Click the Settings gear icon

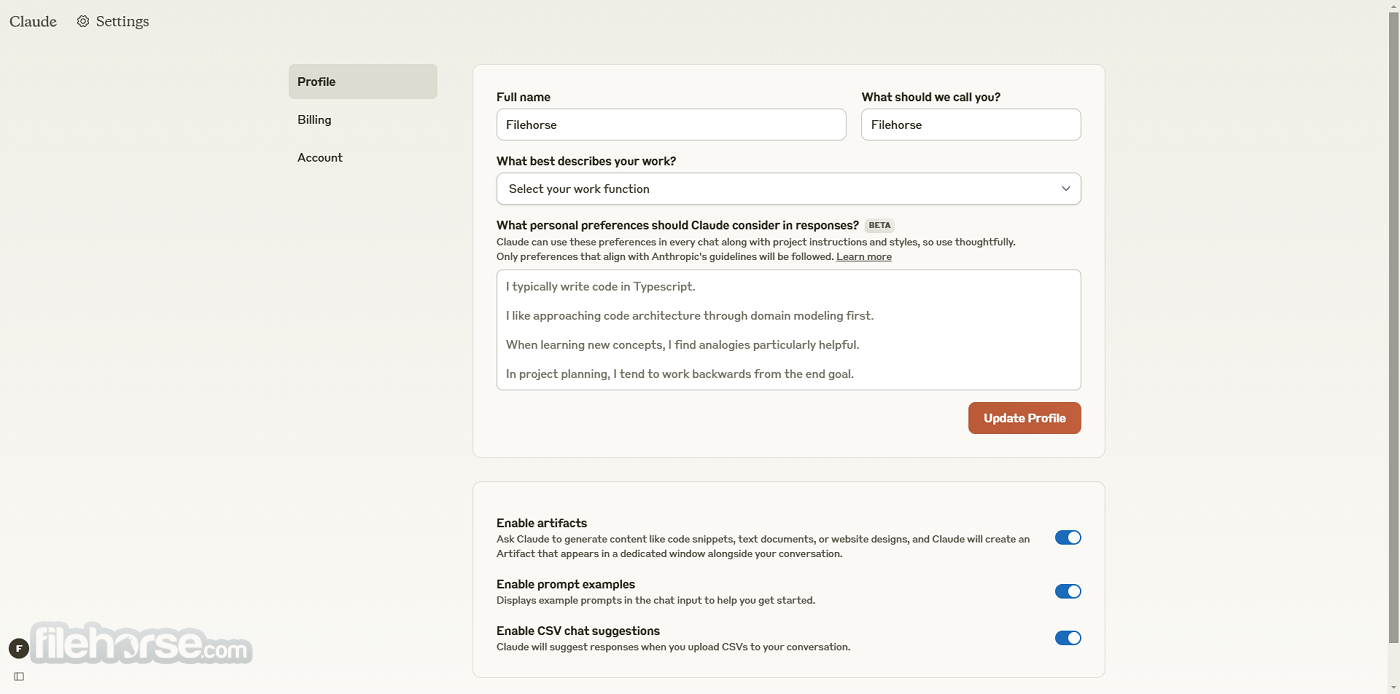[x=83, y=21]
